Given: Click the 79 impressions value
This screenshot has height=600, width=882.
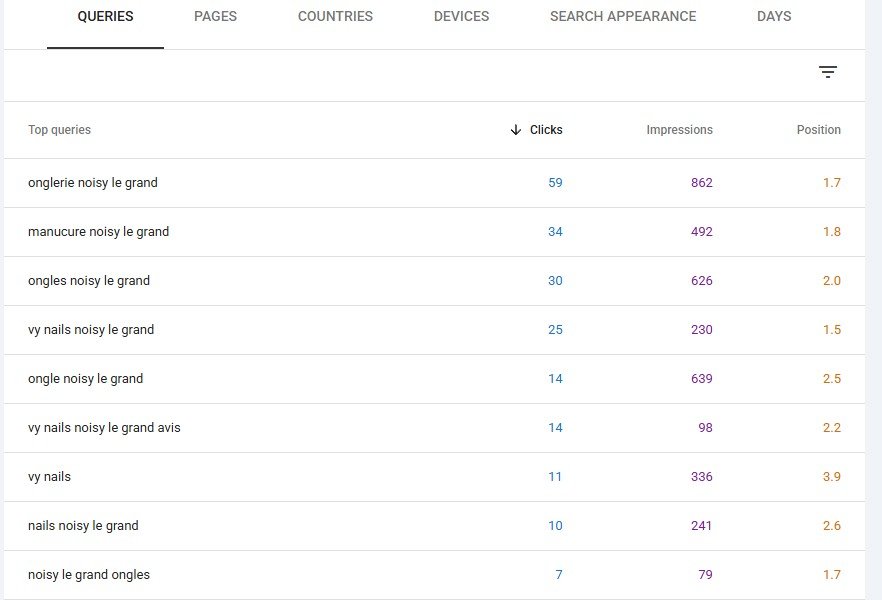Looking at the screenshot, I should [705, 575].
